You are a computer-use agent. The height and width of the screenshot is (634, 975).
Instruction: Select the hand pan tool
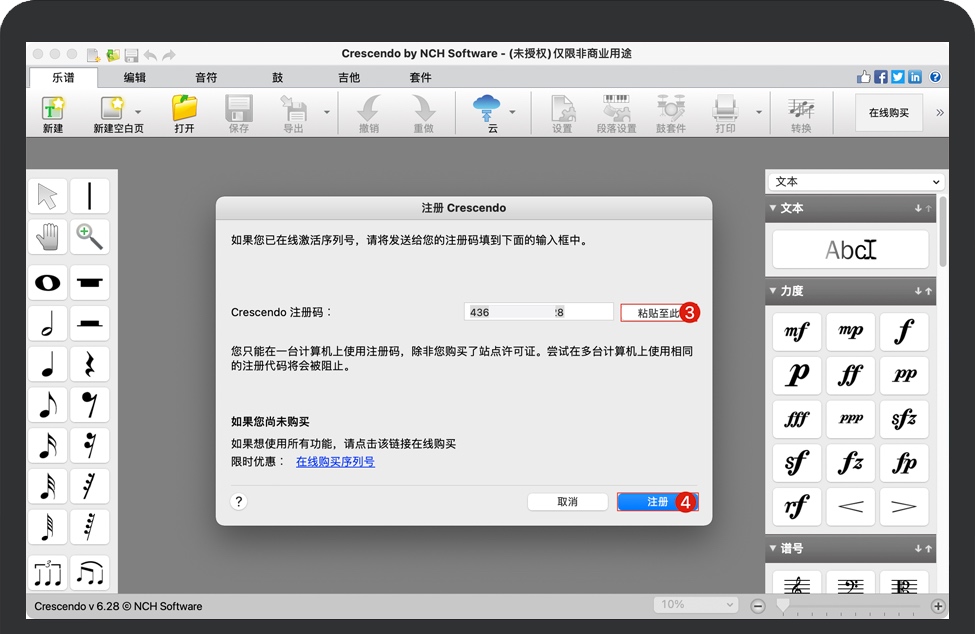(47, 238)
